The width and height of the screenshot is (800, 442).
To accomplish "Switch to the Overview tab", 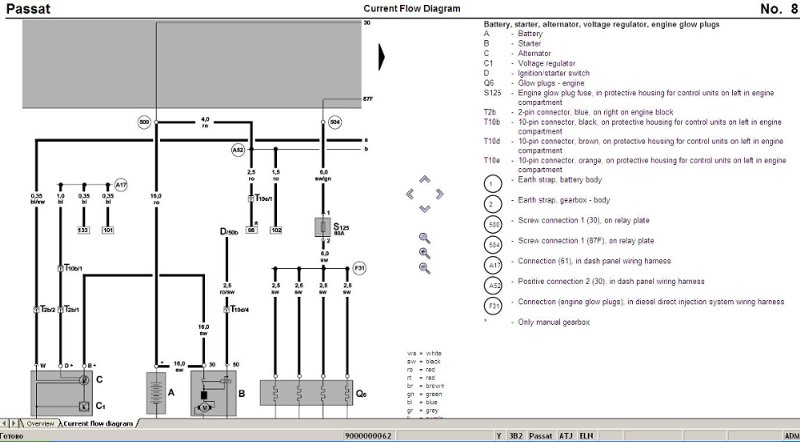I will click(40, 424).
